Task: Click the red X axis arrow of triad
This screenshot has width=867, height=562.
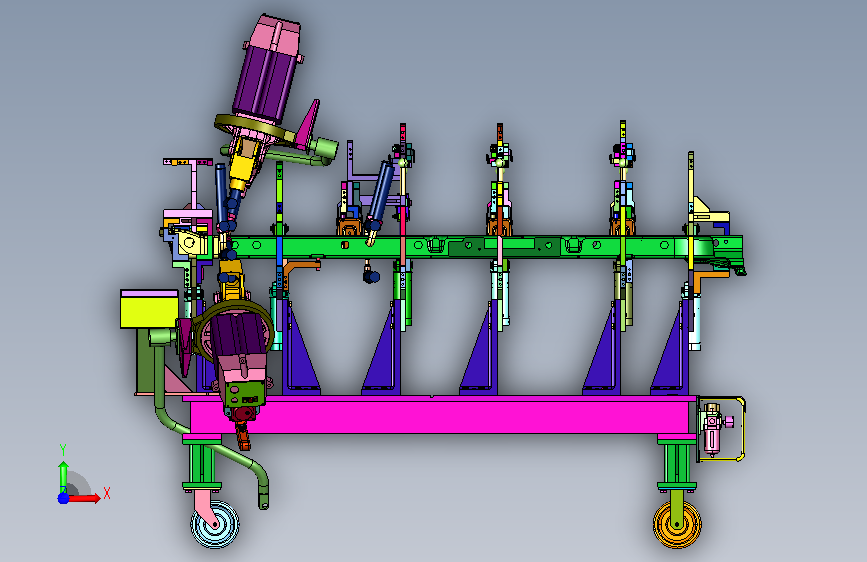Action: pos(84,498)
